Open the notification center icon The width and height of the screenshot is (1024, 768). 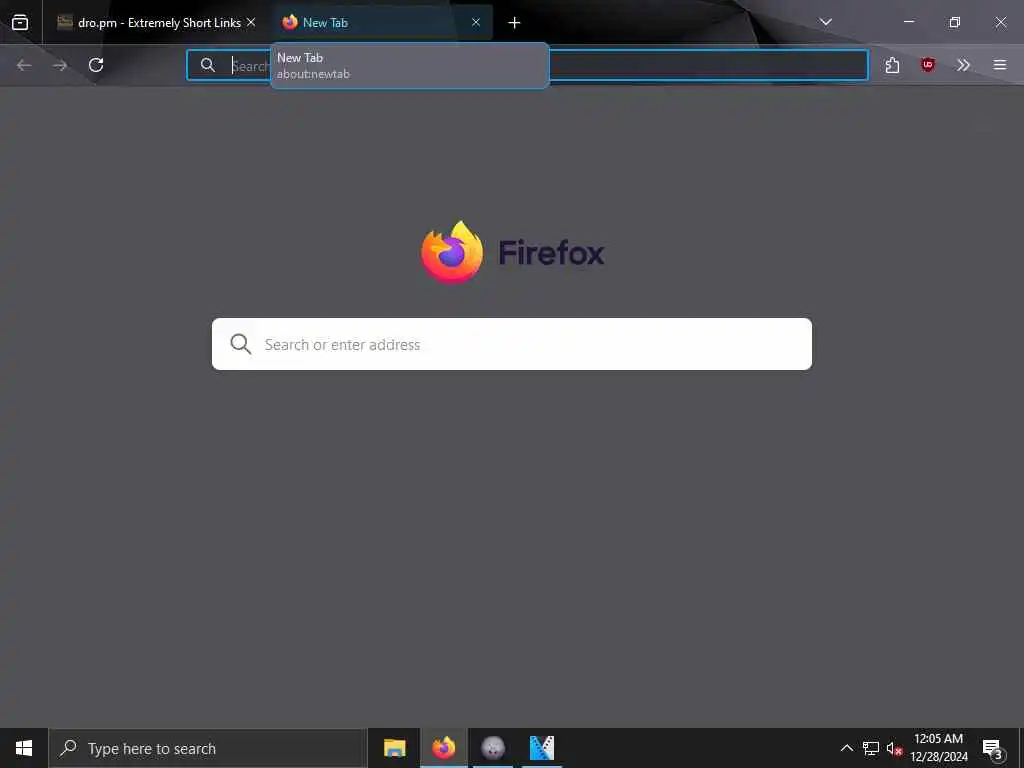coord(993,748)
